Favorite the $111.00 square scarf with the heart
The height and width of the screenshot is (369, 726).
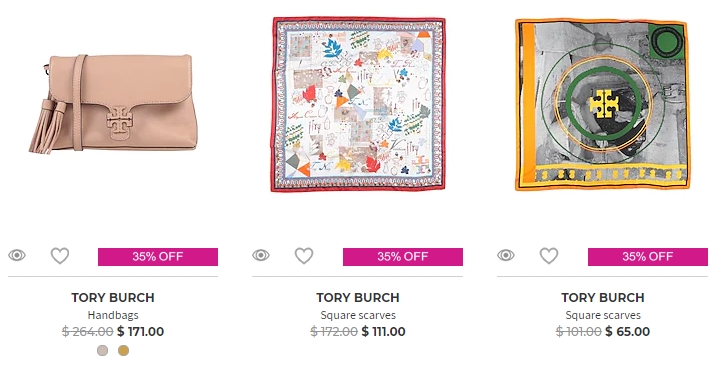304,256
